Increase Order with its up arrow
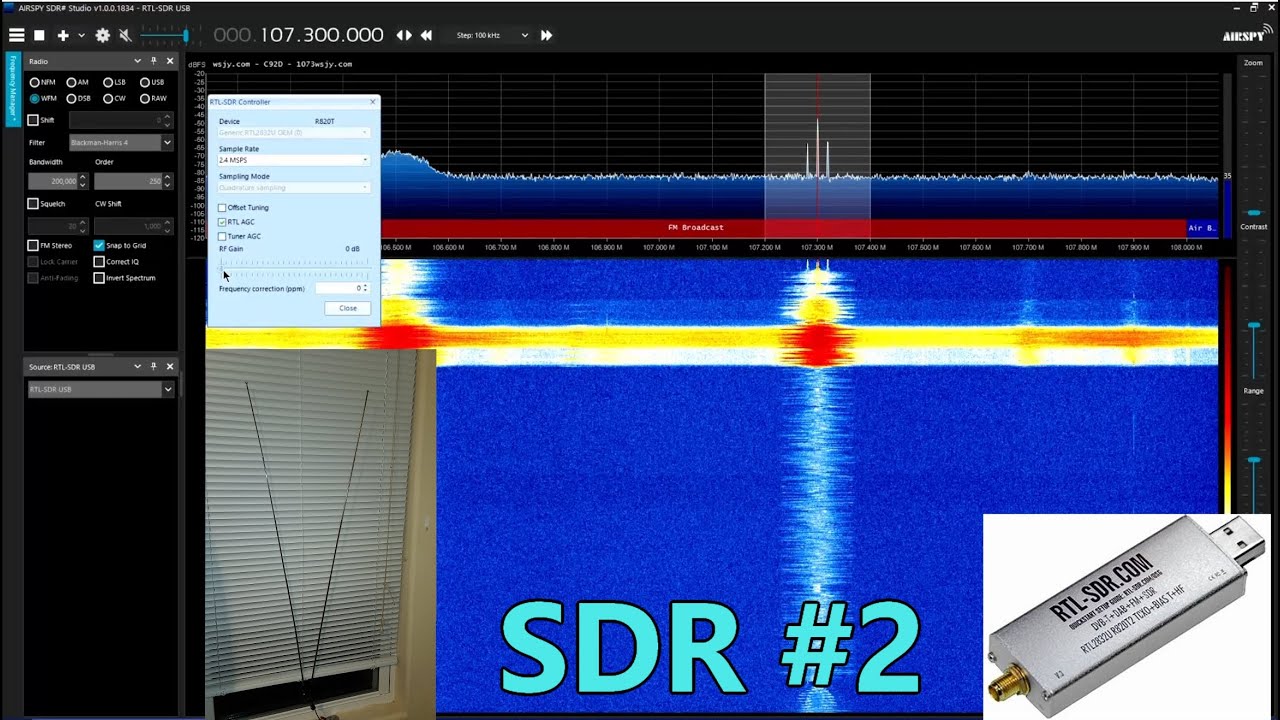The width and height of the screenshot is (1280, 720). [x=167, y=177]
